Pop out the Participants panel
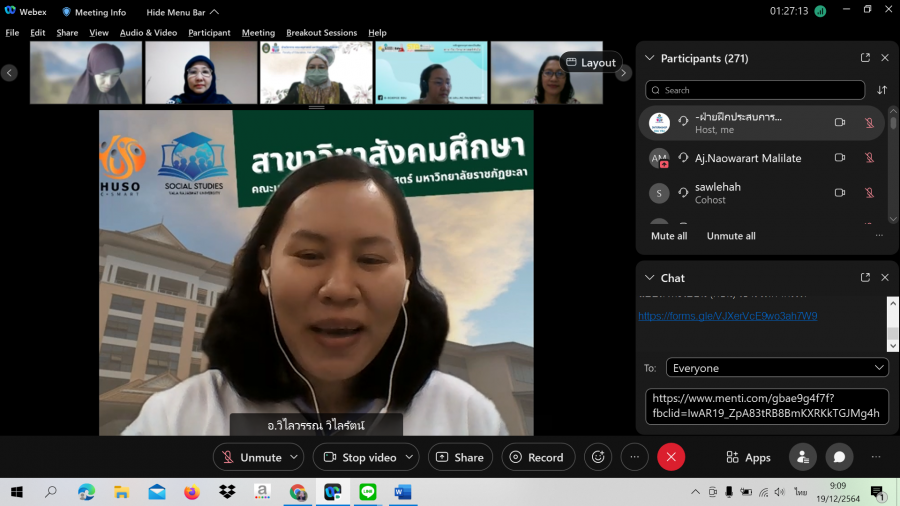Viewport: 900px width, 506px height. 865,58
